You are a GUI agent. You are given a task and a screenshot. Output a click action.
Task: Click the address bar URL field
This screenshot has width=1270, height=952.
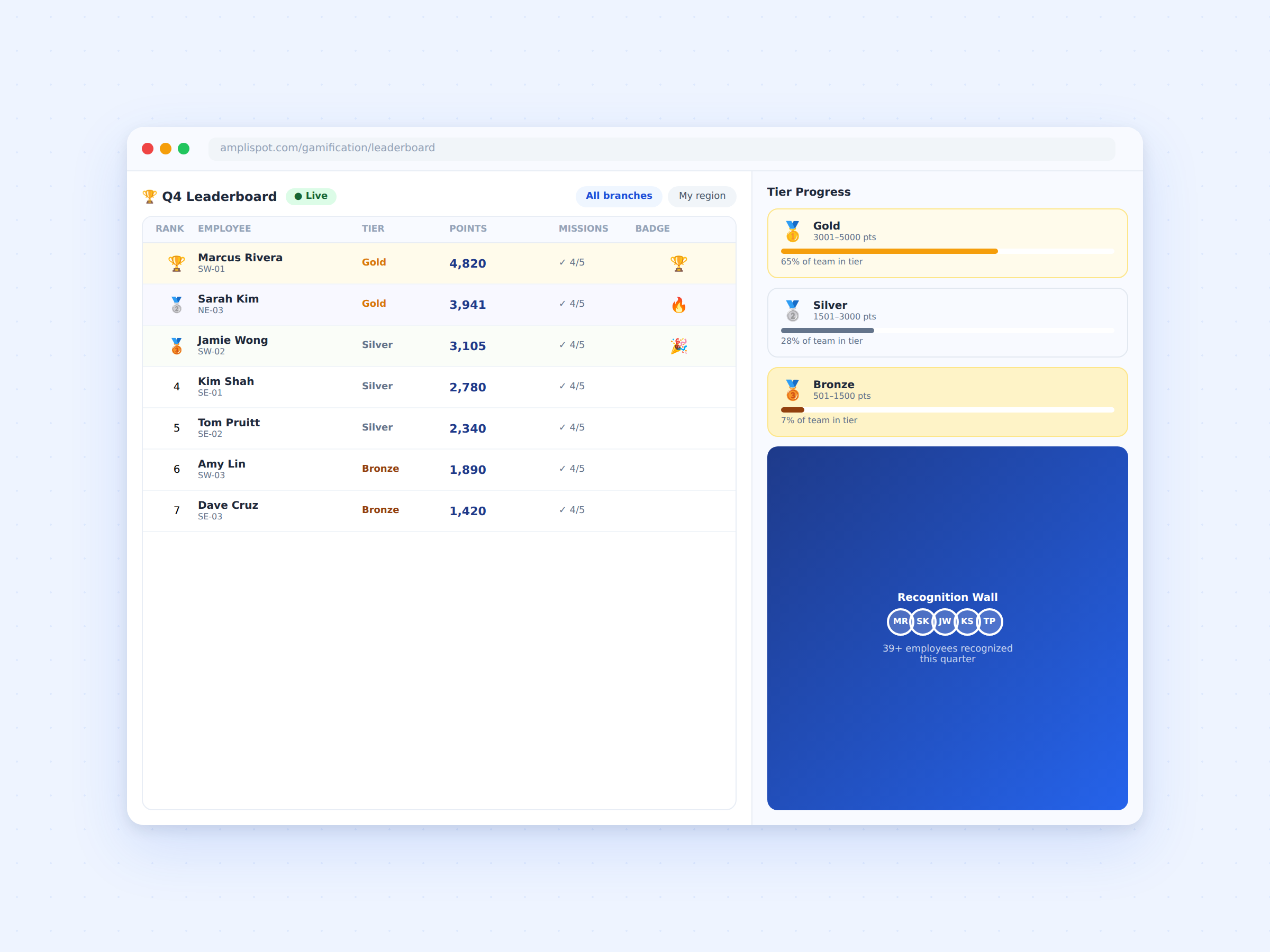click(661, 149)
